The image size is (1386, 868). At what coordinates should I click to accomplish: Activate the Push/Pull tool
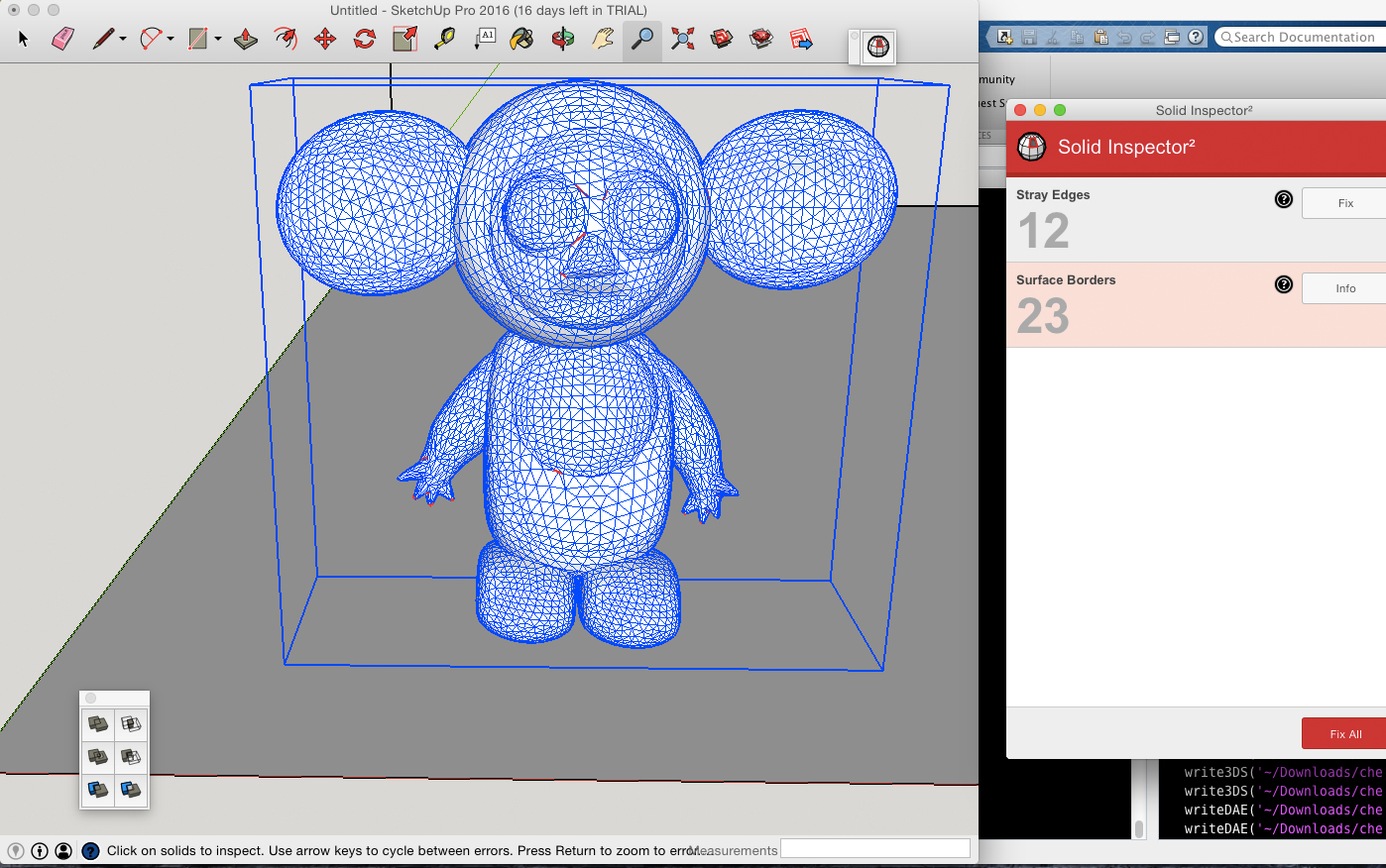(x=246, y=40)
